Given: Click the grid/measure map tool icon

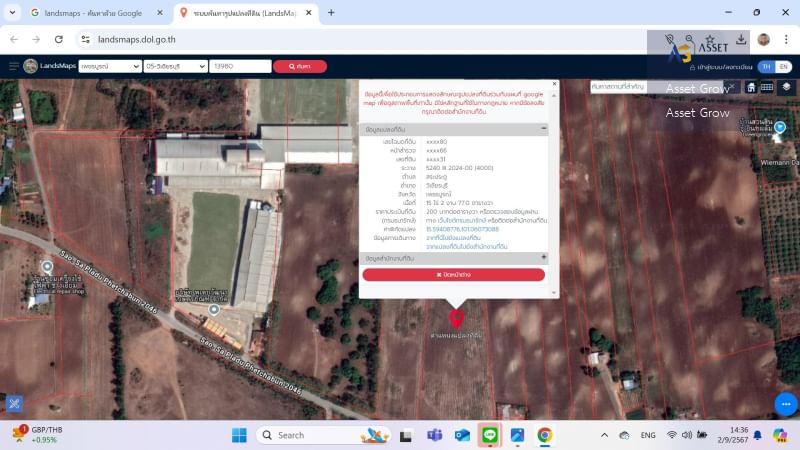Looking at the screenshot, I should pos(767,87).
